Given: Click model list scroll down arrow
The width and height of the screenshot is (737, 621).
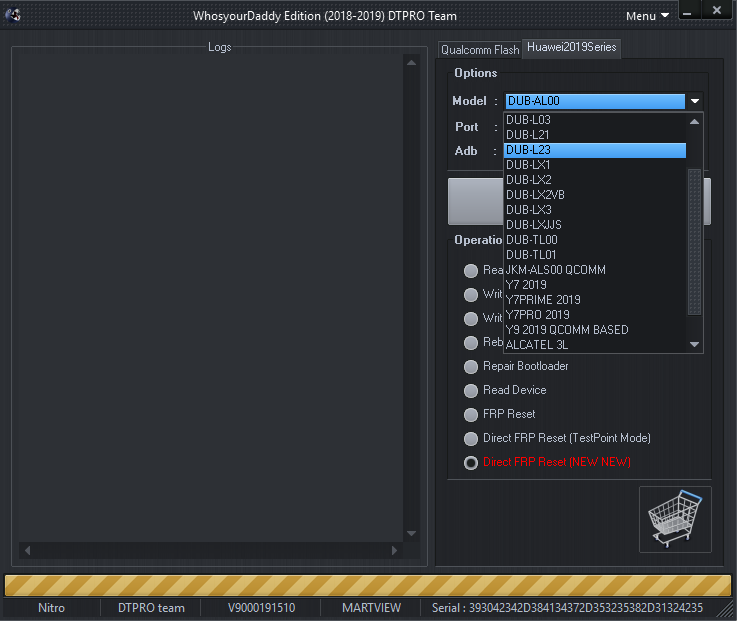Looking at the screenshot, I should pyautogui.click(x=694, y=345).
